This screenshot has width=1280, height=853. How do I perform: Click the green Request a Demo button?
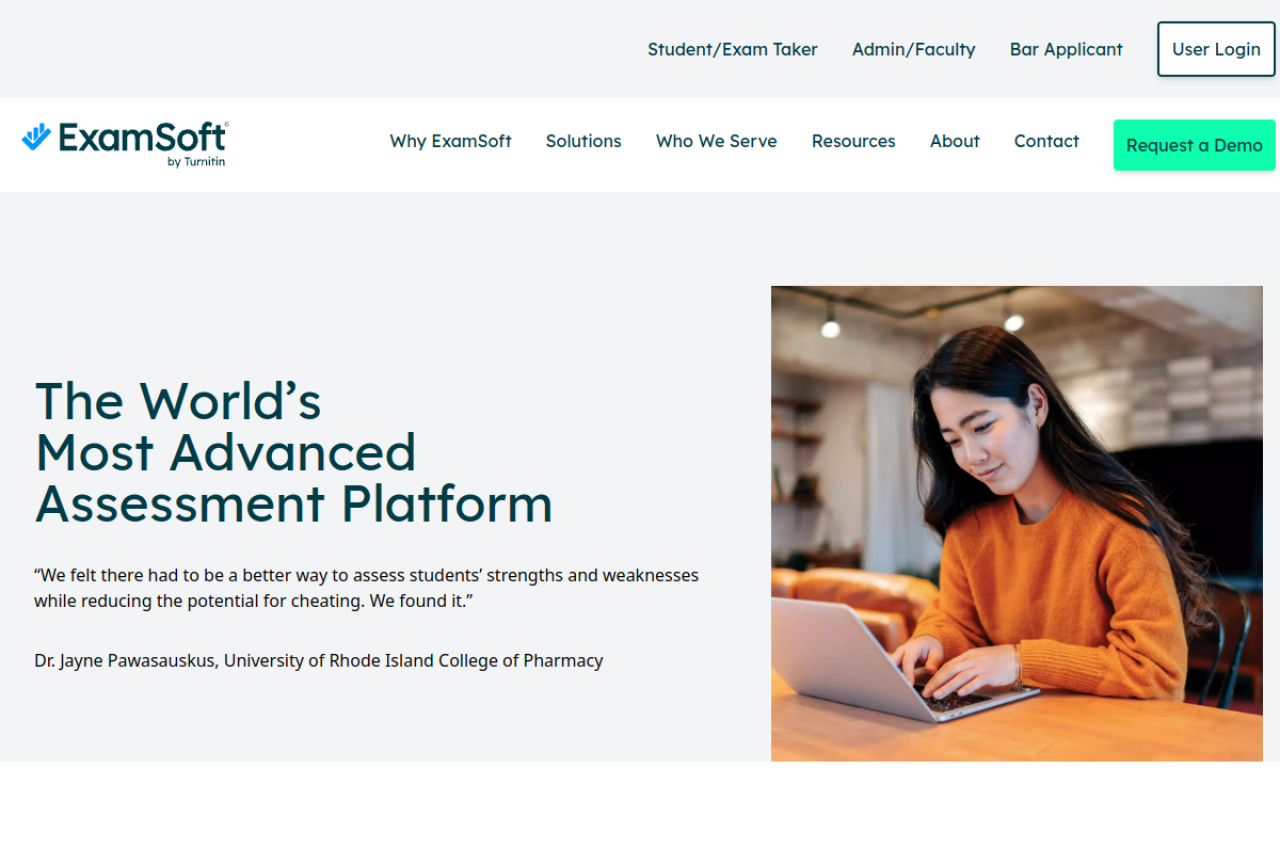(1194, 145)
